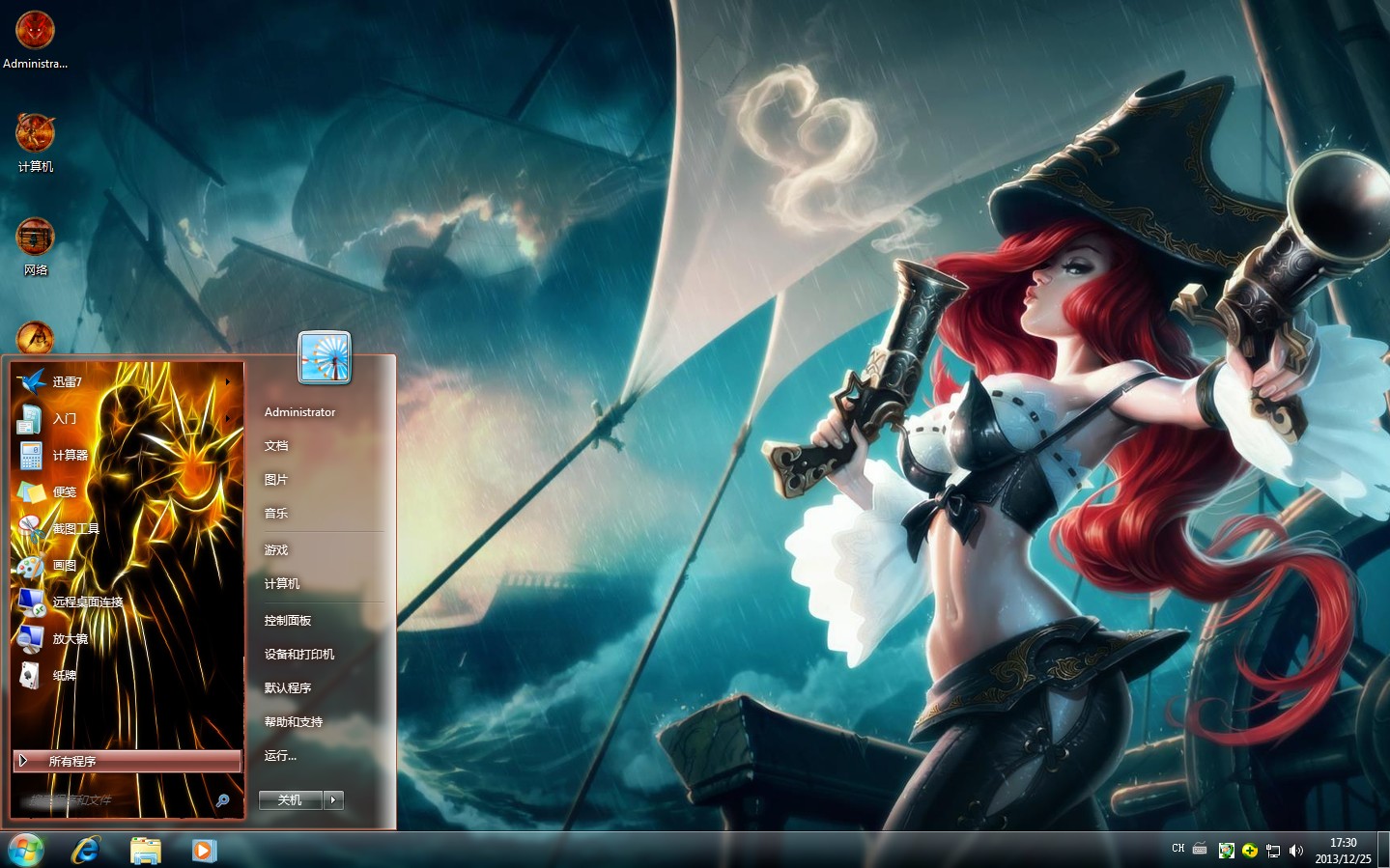Open 文档 documents
1390x868 pixels.
click(276, 446)
